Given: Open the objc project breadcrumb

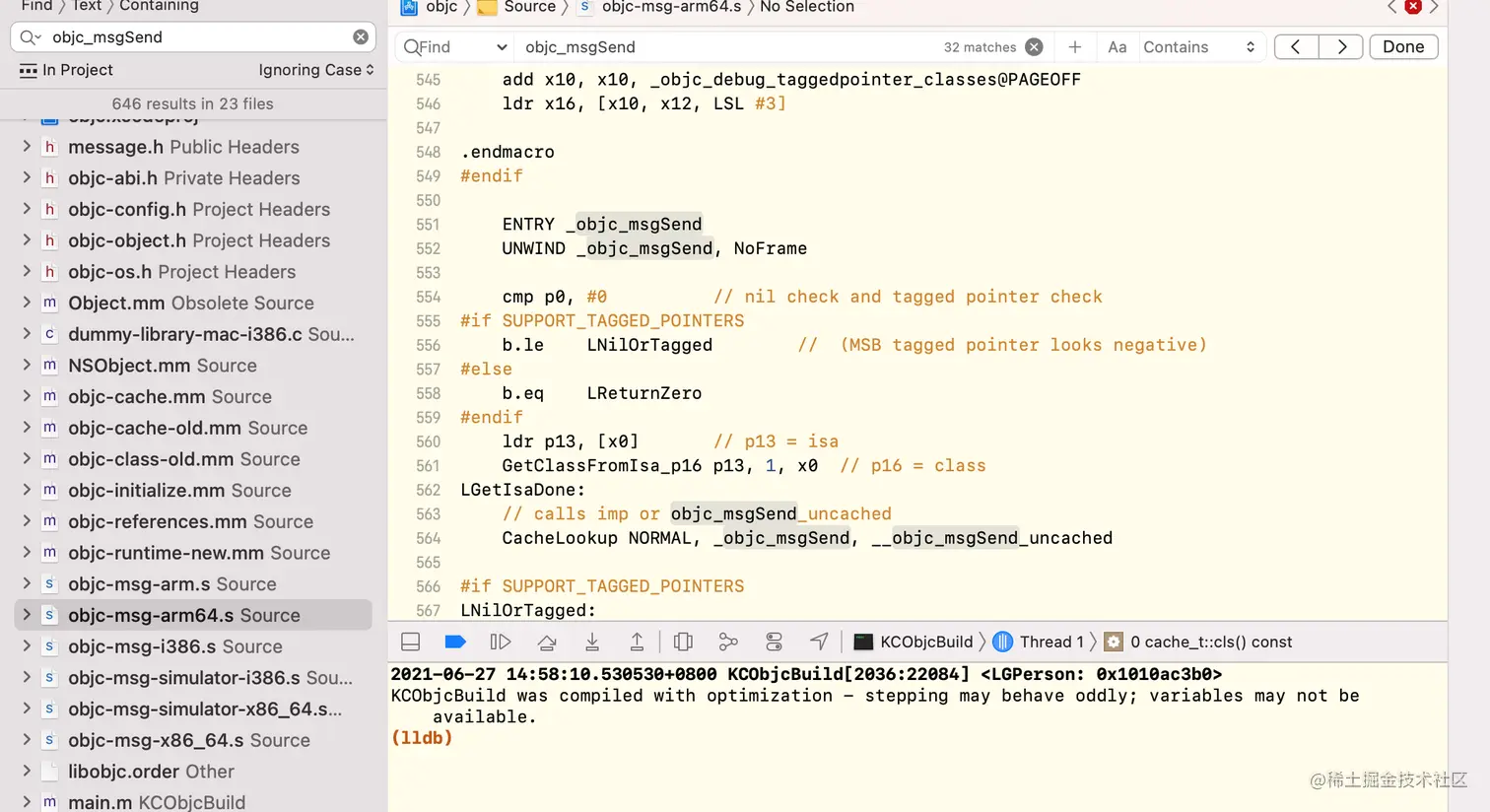Looking at the screenshot, I should [x=430, y=7].
